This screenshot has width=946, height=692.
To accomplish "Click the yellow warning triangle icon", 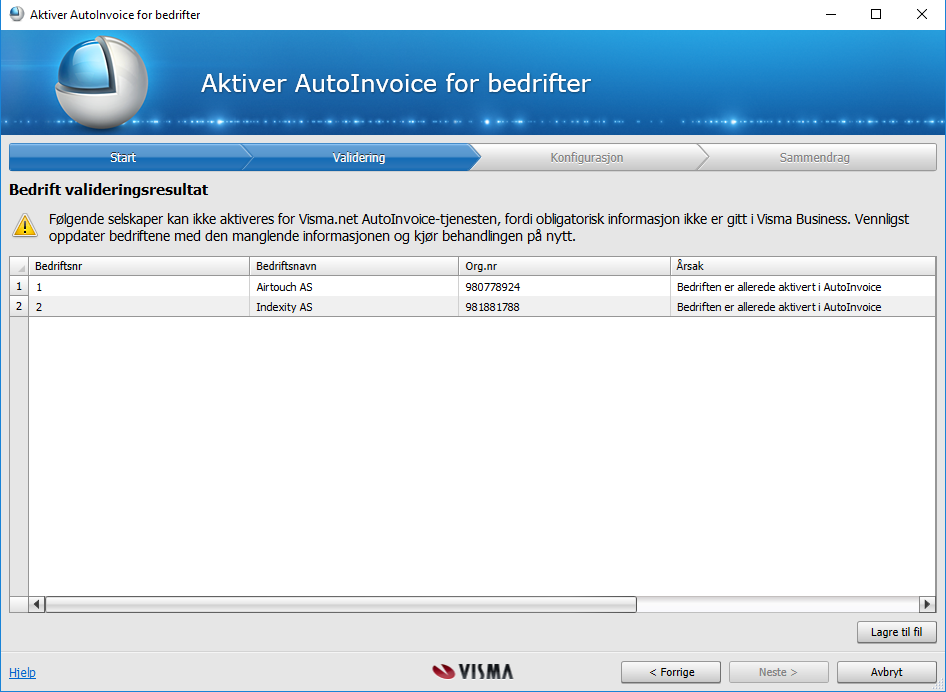I will coord(25,224).
